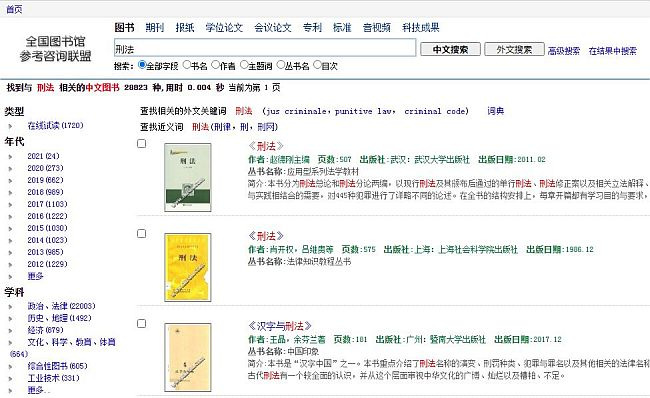This screenshot has width=650, height=398.
Task: Filter results by year 2016
Action: [47, 216]
